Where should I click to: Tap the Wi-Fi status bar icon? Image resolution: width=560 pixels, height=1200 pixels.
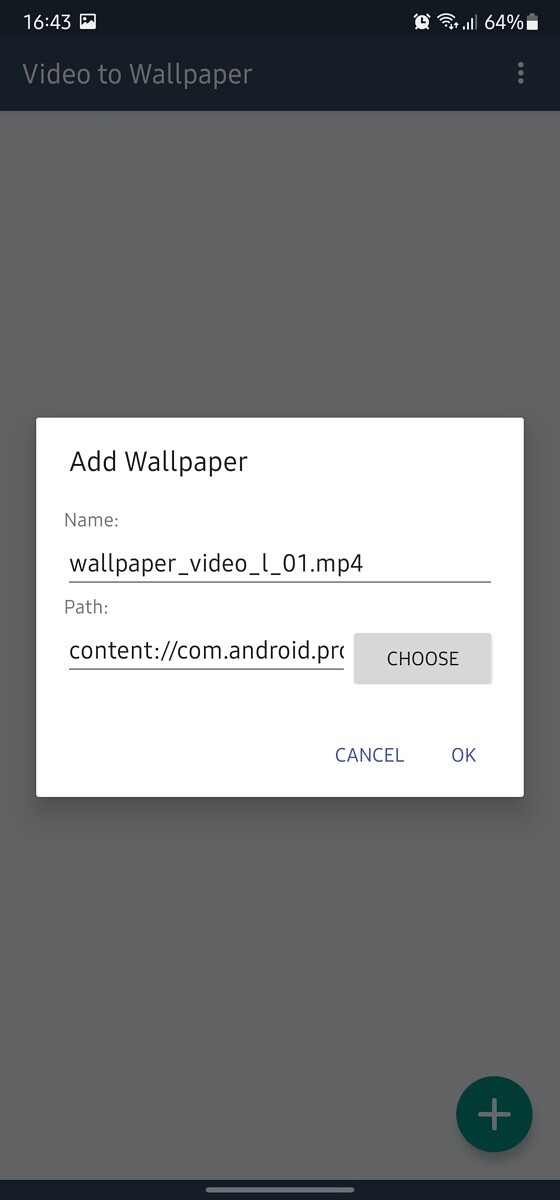tap(447, 21)
